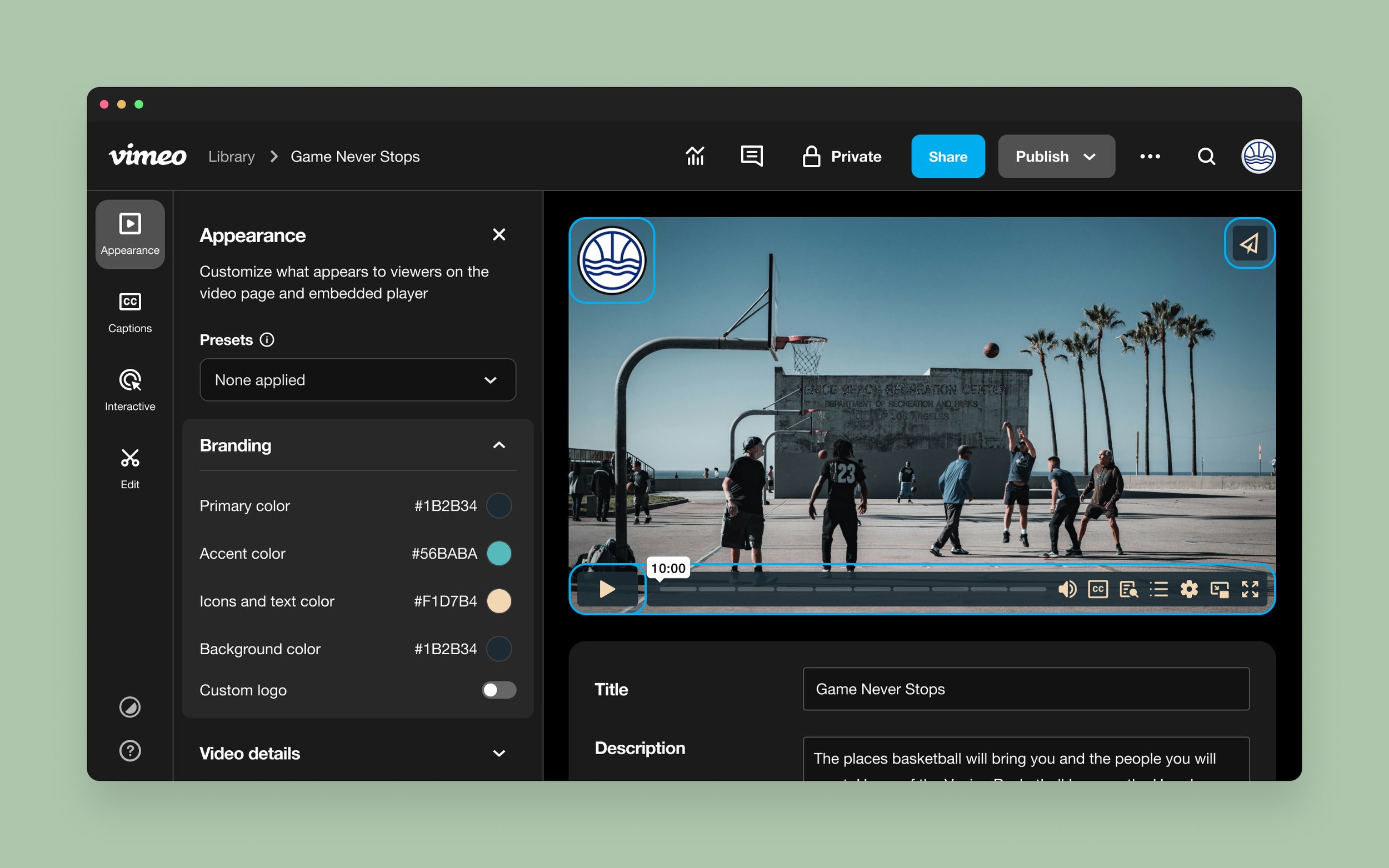The image size is (1389, 868).
Task: Select the Captions sidebar tab
Action: click(130, 312)
